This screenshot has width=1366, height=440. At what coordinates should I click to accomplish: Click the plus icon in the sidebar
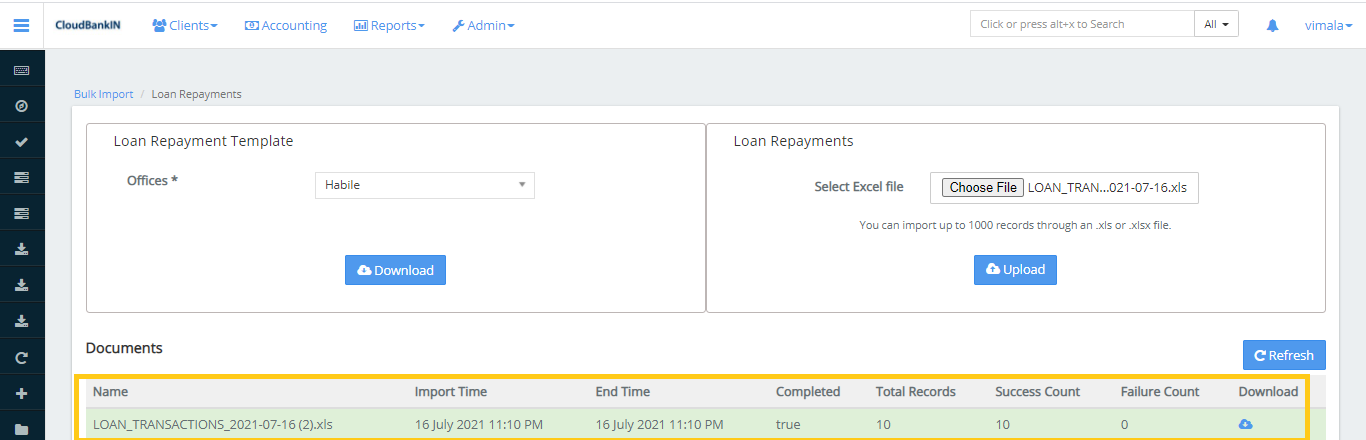pos(21,393)
